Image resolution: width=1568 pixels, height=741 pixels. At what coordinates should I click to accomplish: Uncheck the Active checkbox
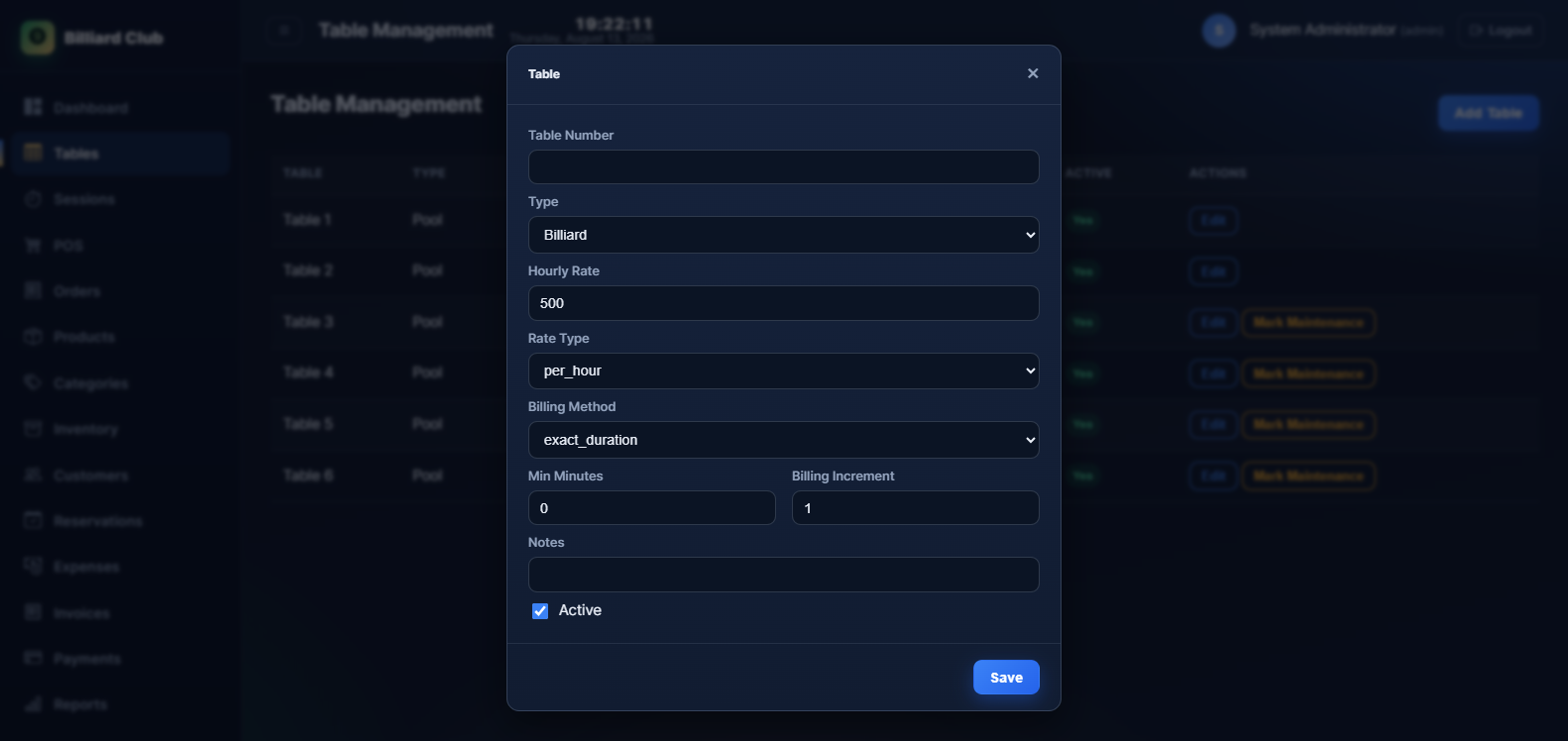(540, 611)
